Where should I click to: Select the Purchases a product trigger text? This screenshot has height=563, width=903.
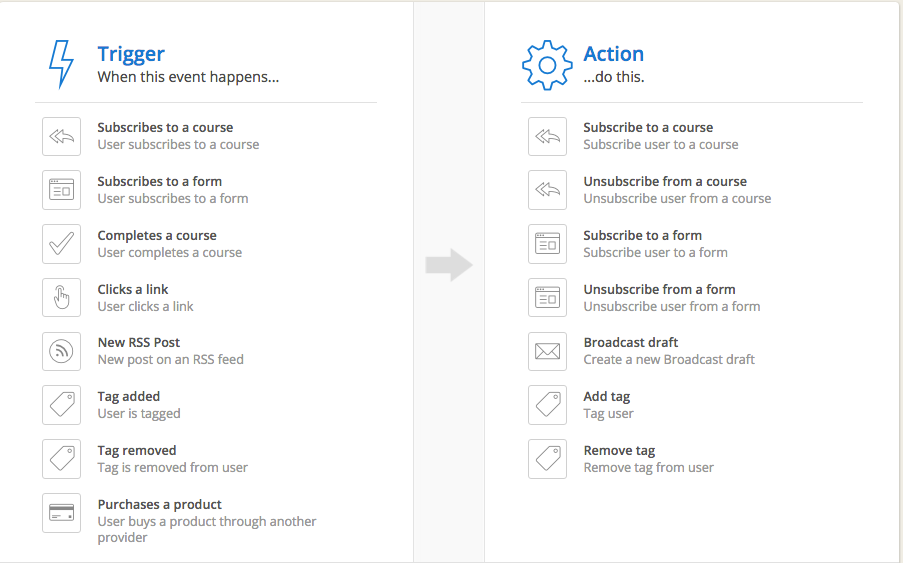160,504
